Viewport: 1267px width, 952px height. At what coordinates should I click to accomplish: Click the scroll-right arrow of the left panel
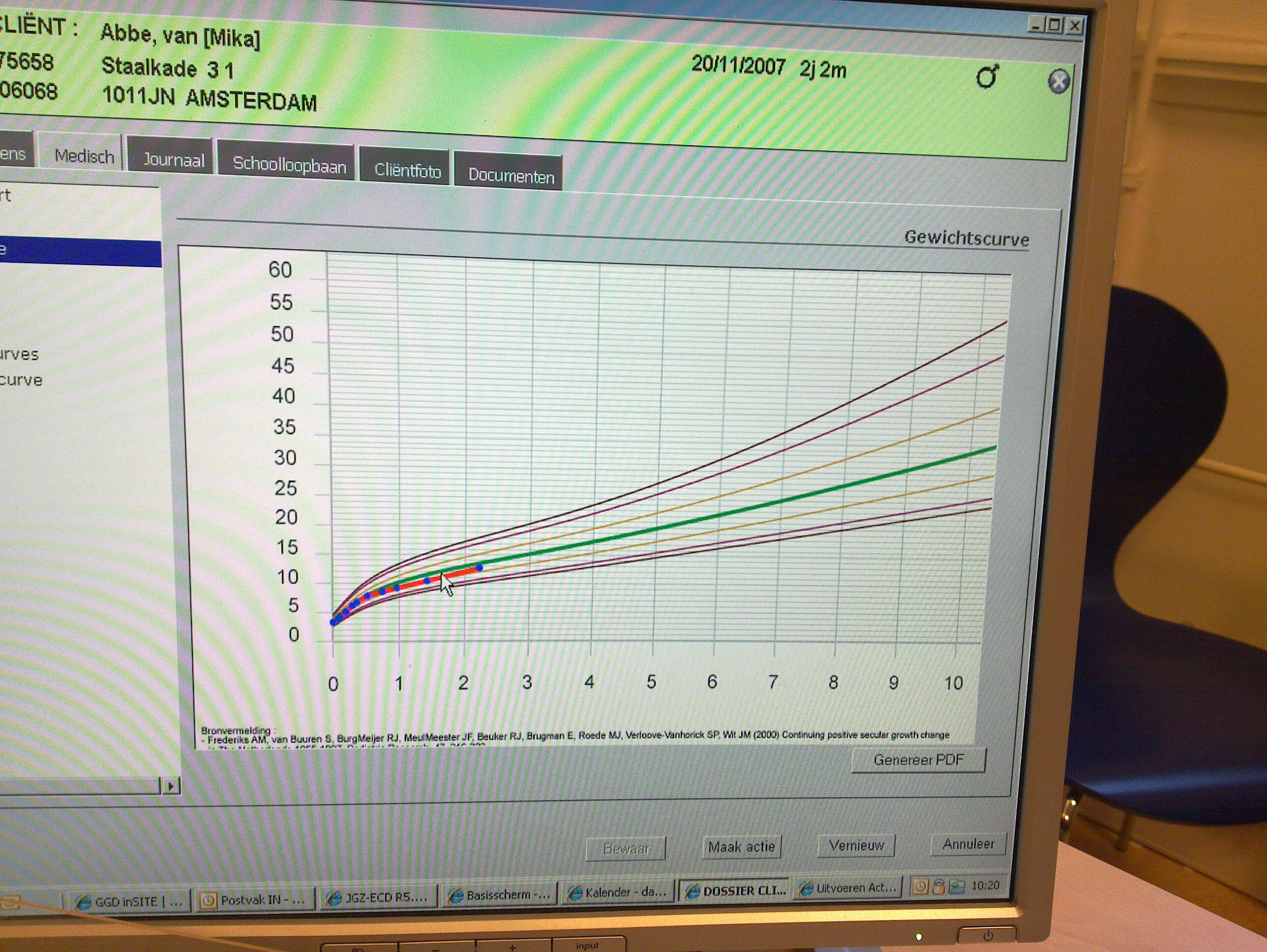click(x=171, y=786)
